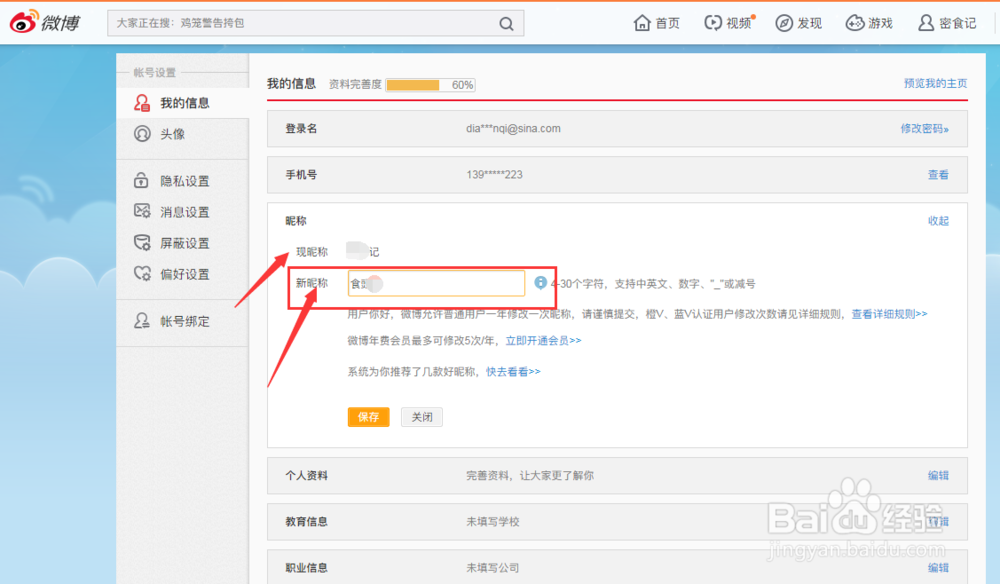
Task: Click the search magnifier icon
Action: pos(506,24)
